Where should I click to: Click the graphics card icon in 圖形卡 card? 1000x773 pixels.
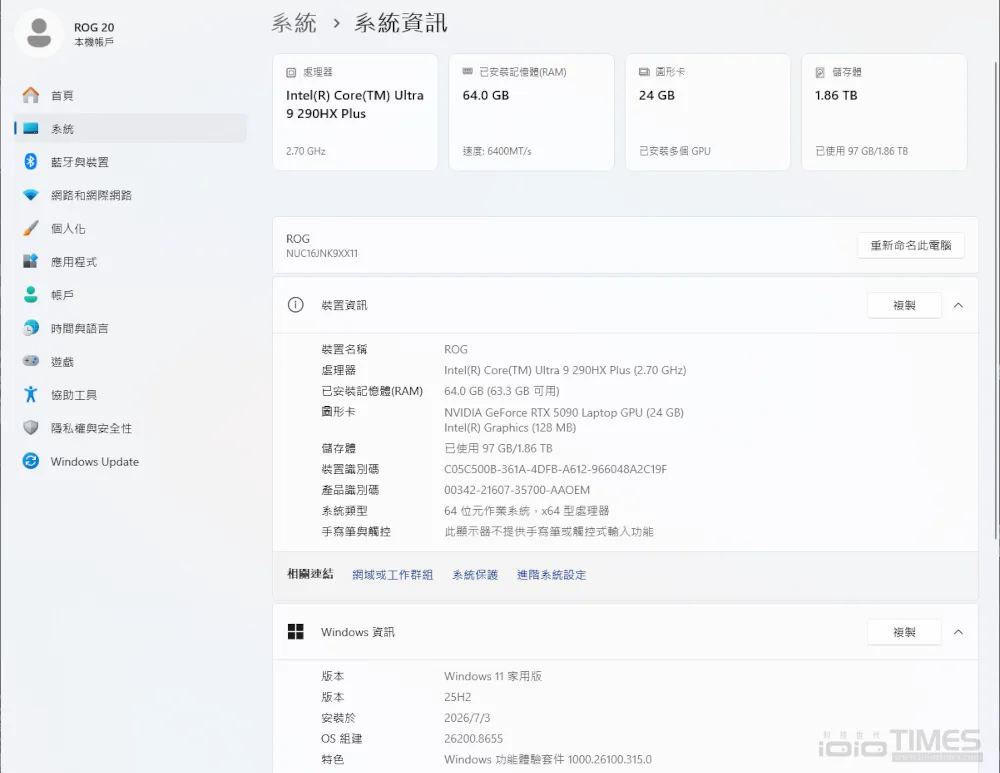[x=644, y=71]
